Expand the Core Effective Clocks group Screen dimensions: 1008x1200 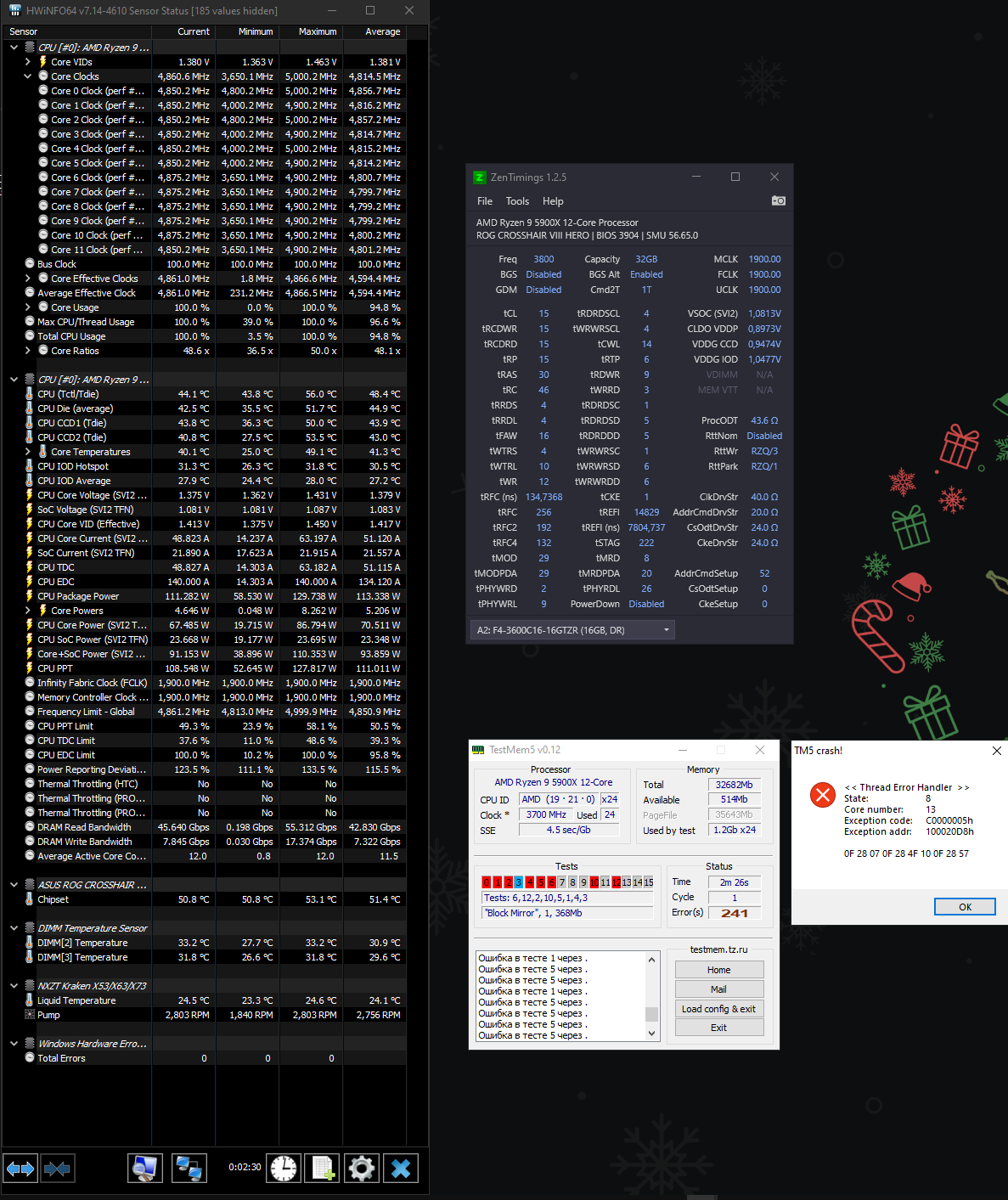pos(27,279)
